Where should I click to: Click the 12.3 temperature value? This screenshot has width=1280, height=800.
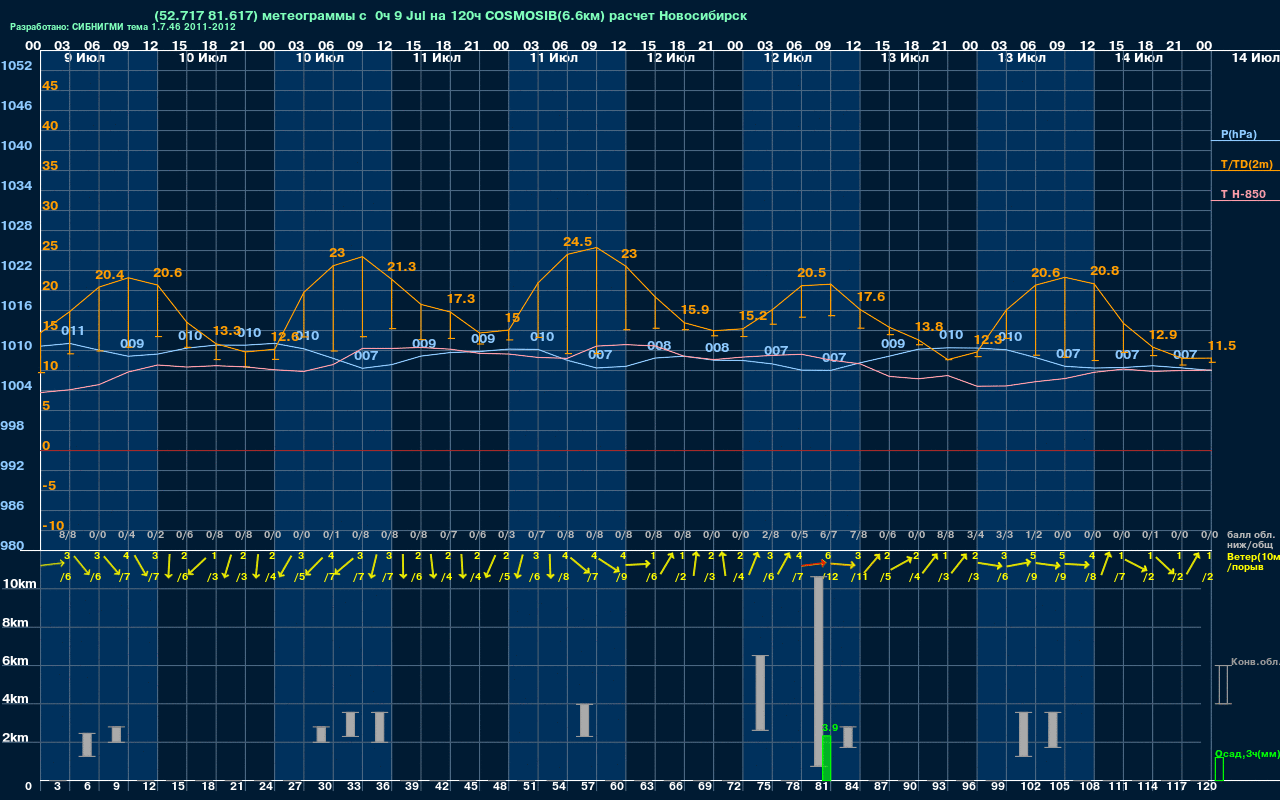point(988,340)
